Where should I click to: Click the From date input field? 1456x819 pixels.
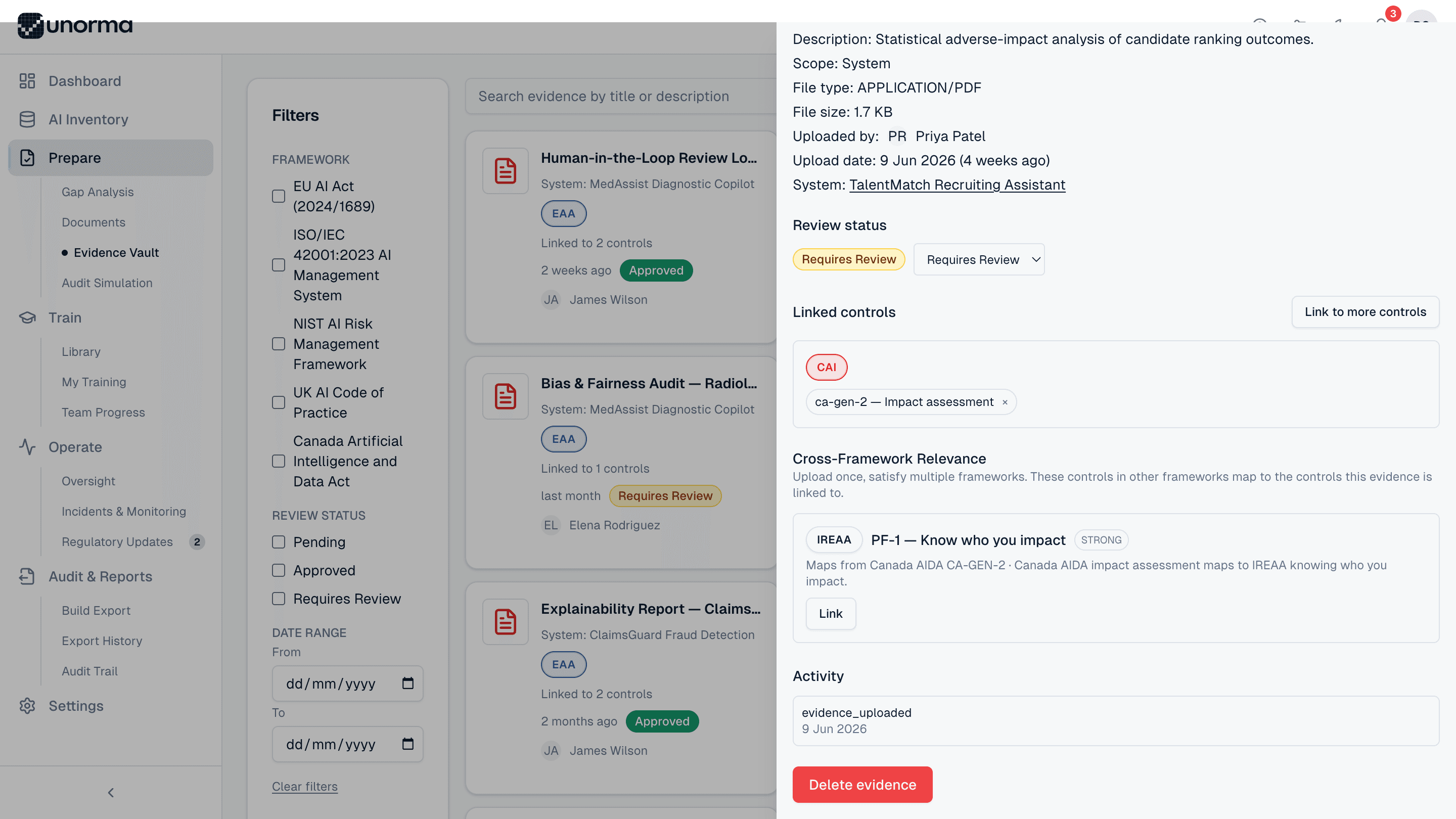coord(348,684)
